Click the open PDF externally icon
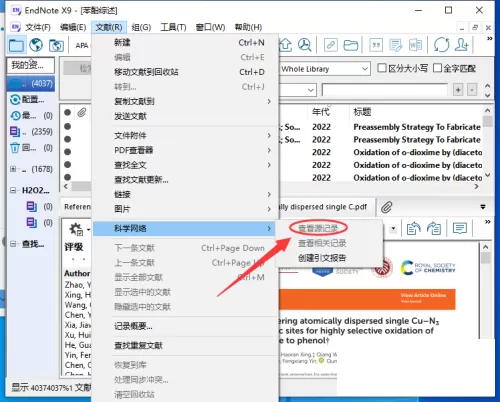 coord(434,229)
